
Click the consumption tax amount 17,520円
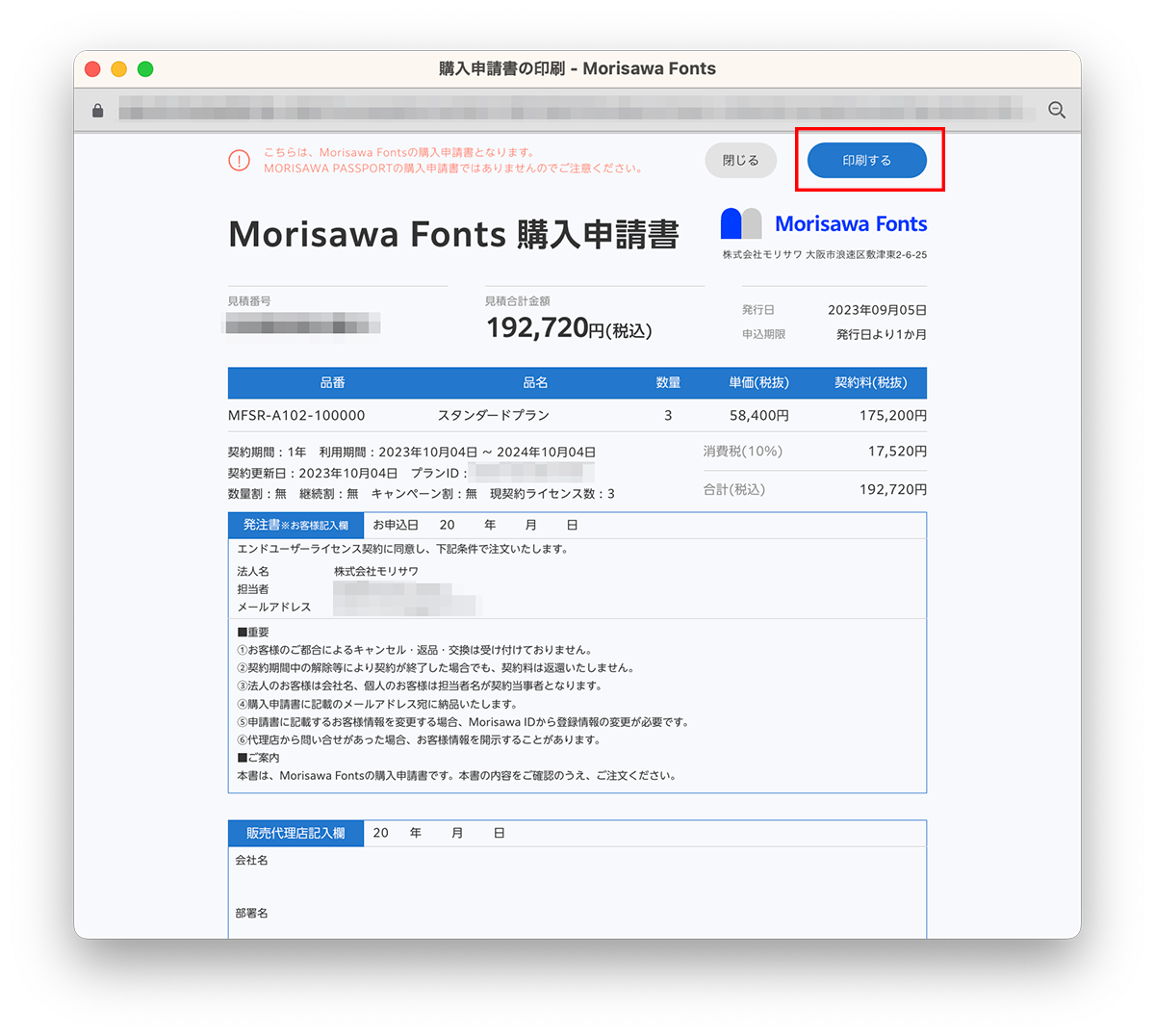coord(897,452)
